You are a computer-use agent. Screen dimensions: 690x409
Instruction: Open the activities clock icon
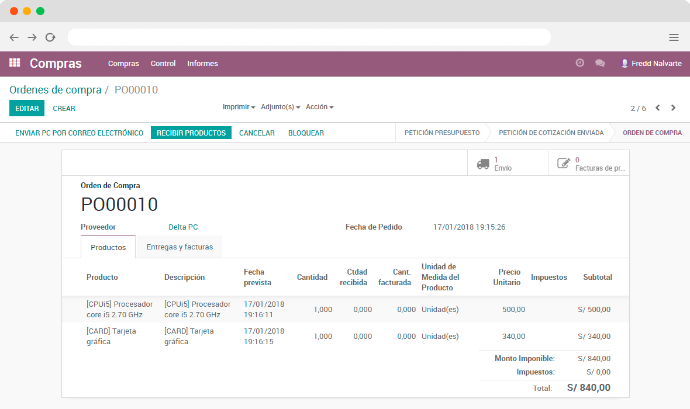click(580, 63)
